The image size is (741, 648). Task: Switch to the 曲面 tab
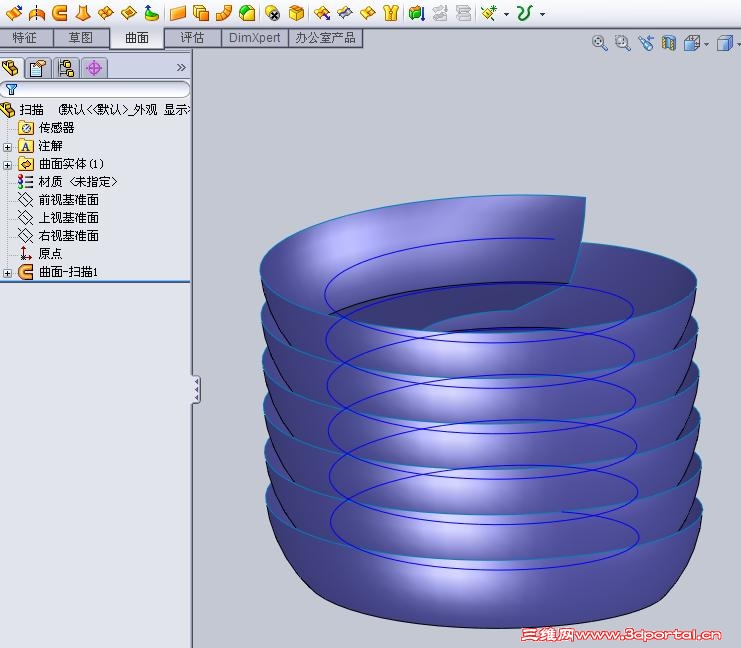click(x=137, y=38)
